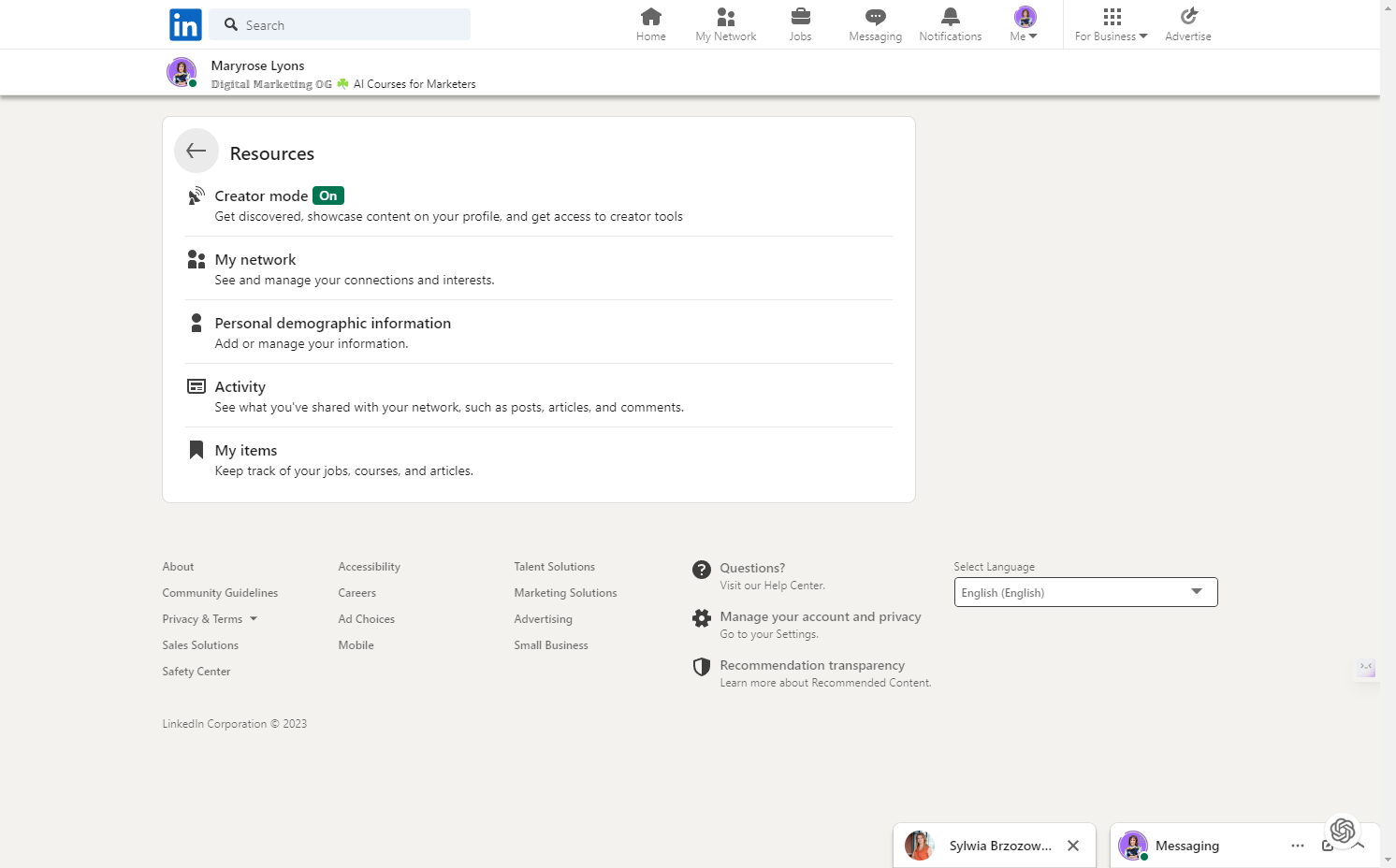Expand the For Business menu
This screenshot has height=868, width=1396.
(1112, 24)
